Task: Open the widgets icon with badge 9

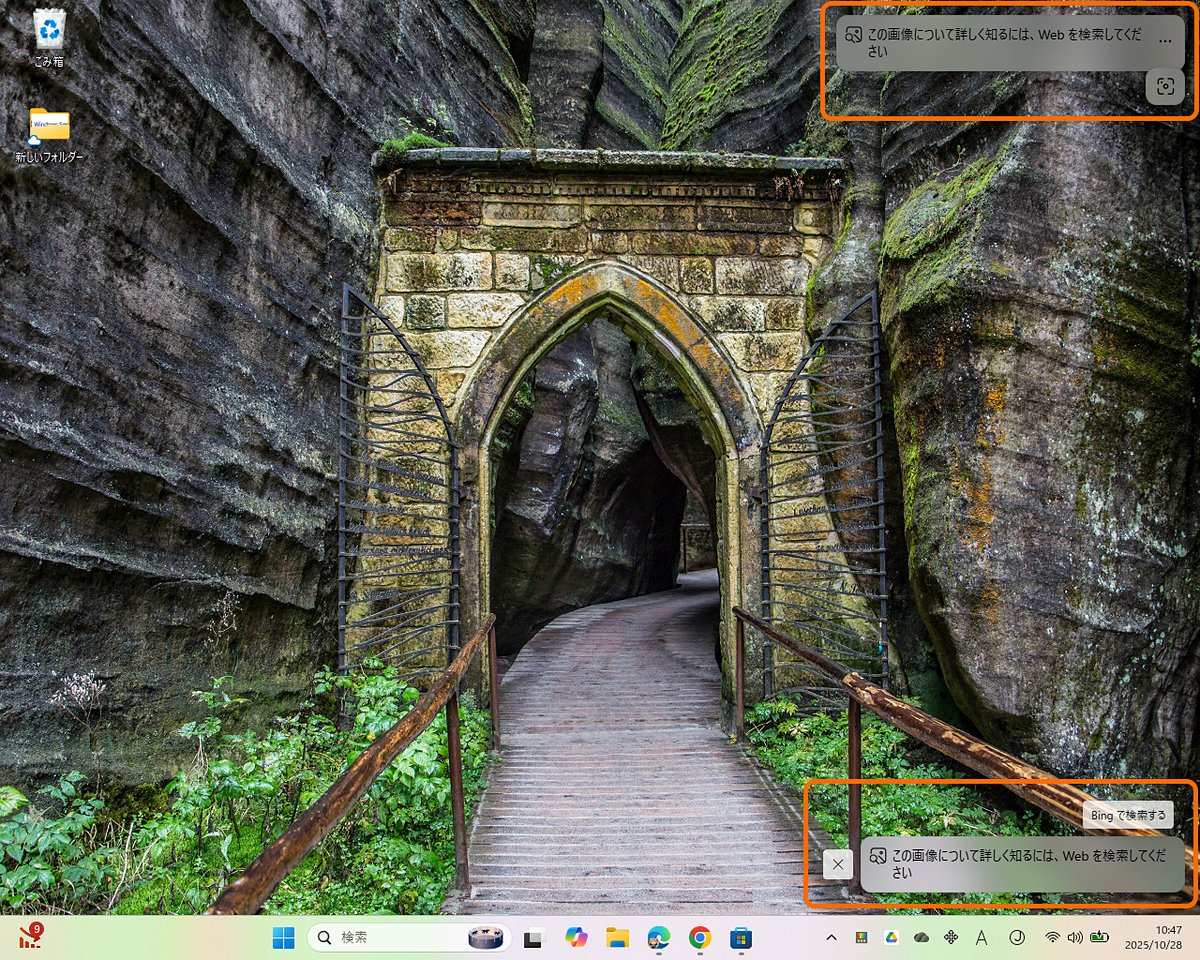Action: tap(31, 937)
